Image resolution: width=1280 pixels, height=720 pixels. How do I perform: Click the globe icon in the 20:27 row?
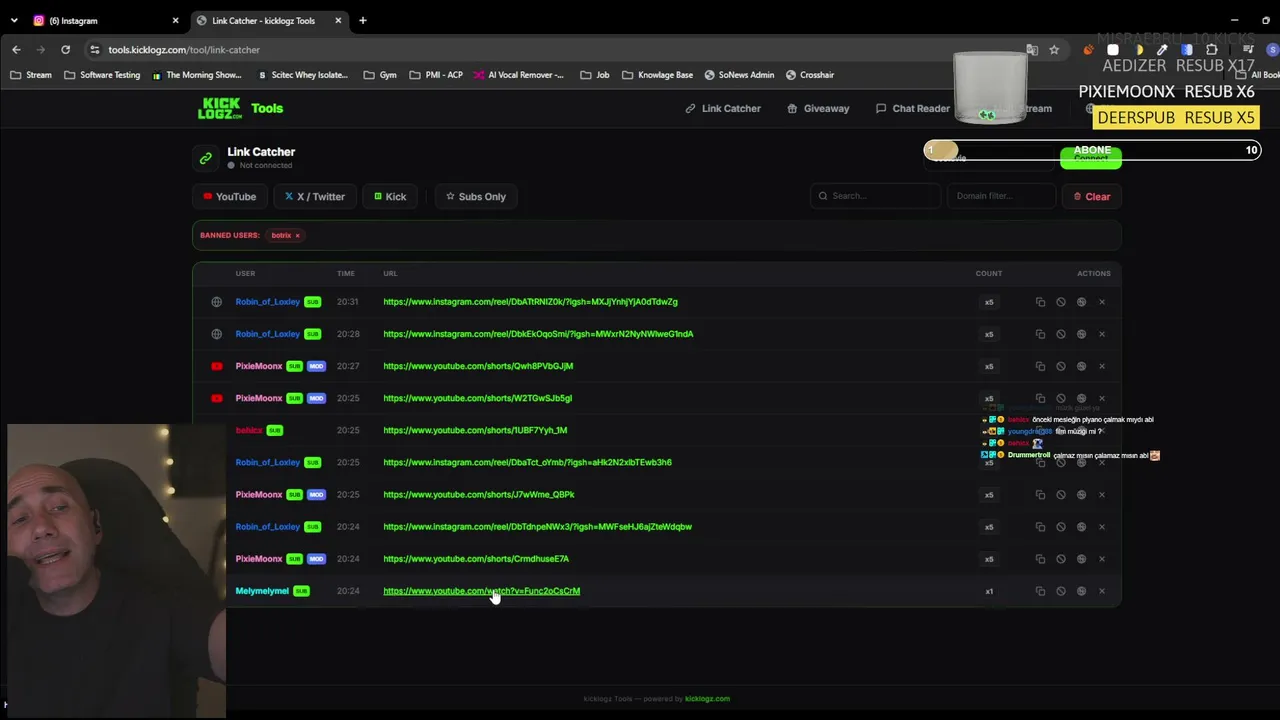(x=1081, y=366)
